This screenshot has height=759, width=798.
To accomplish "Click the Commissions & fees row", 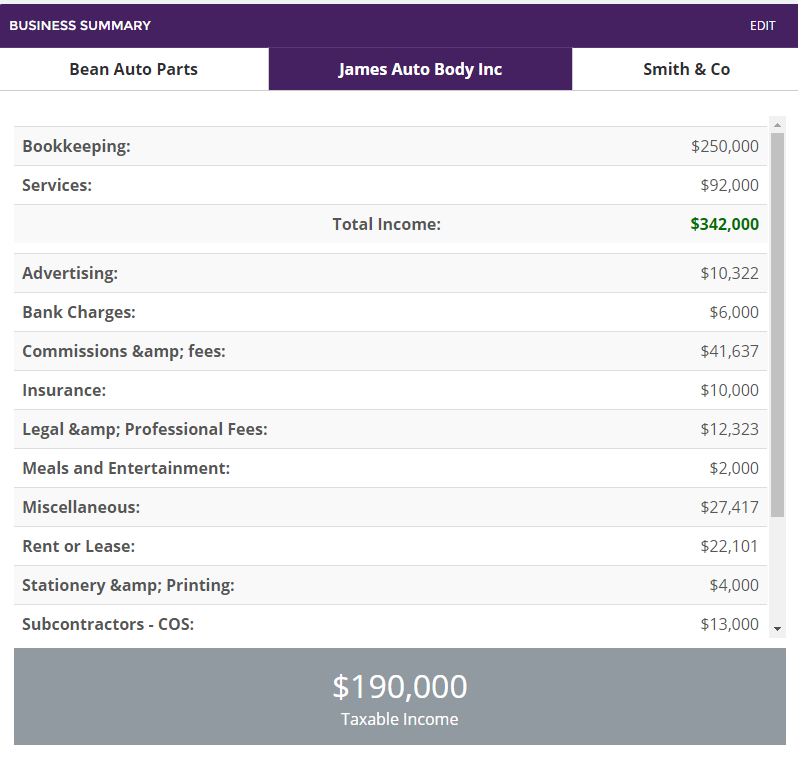I will 390,351.
